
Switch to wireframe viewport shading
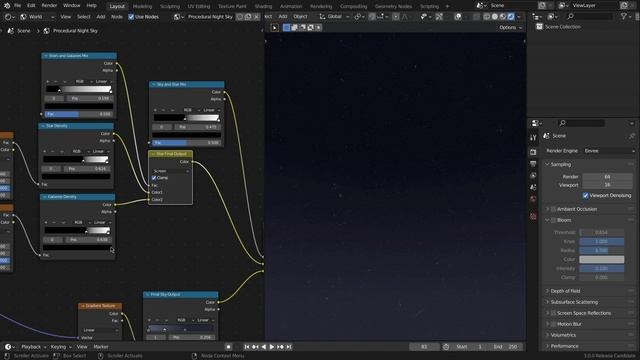(487, 17)
